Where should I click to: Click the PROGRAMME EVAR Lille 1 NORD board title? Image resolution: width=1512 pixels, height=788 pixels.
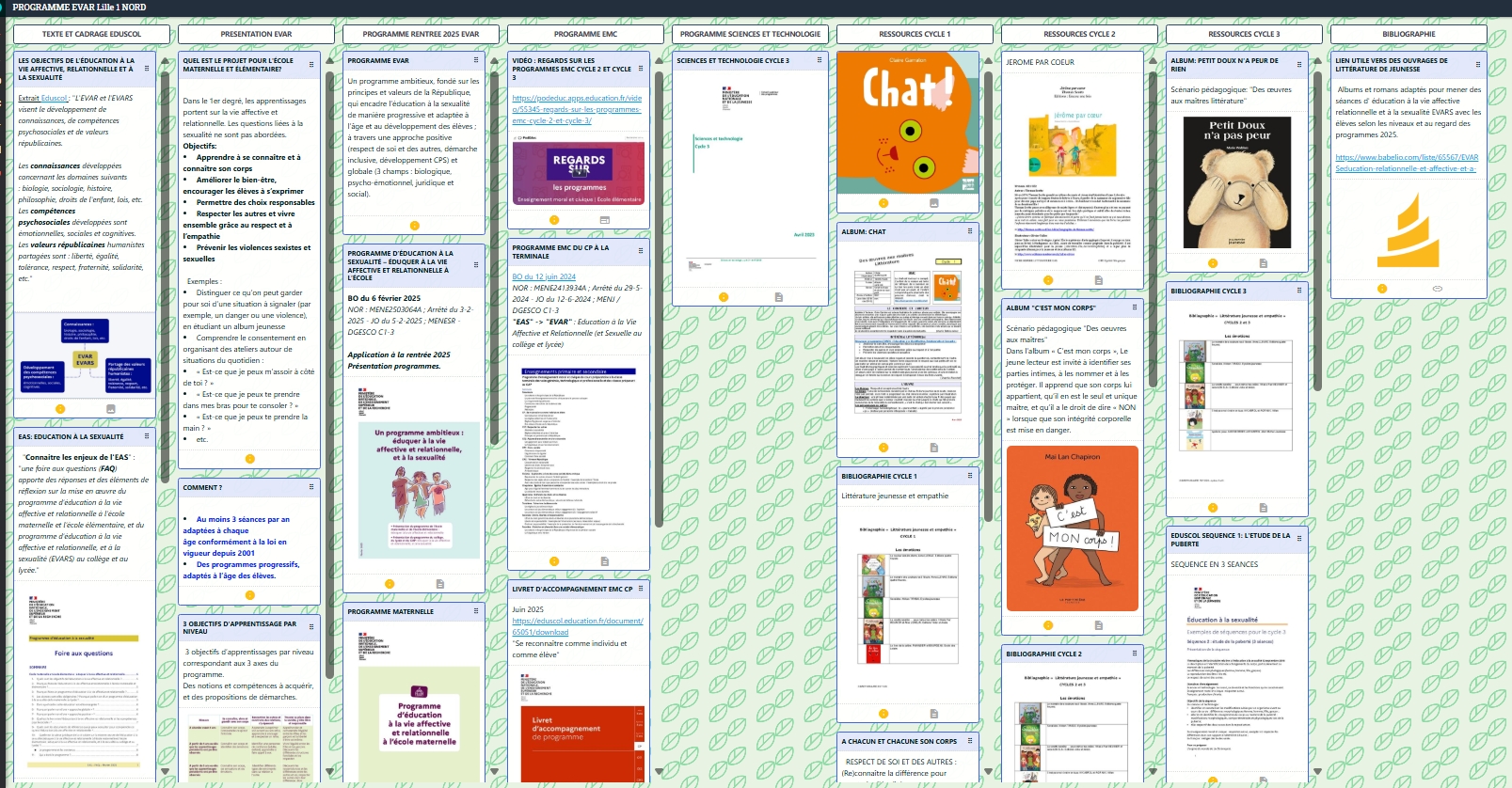[x=79, y=8]
